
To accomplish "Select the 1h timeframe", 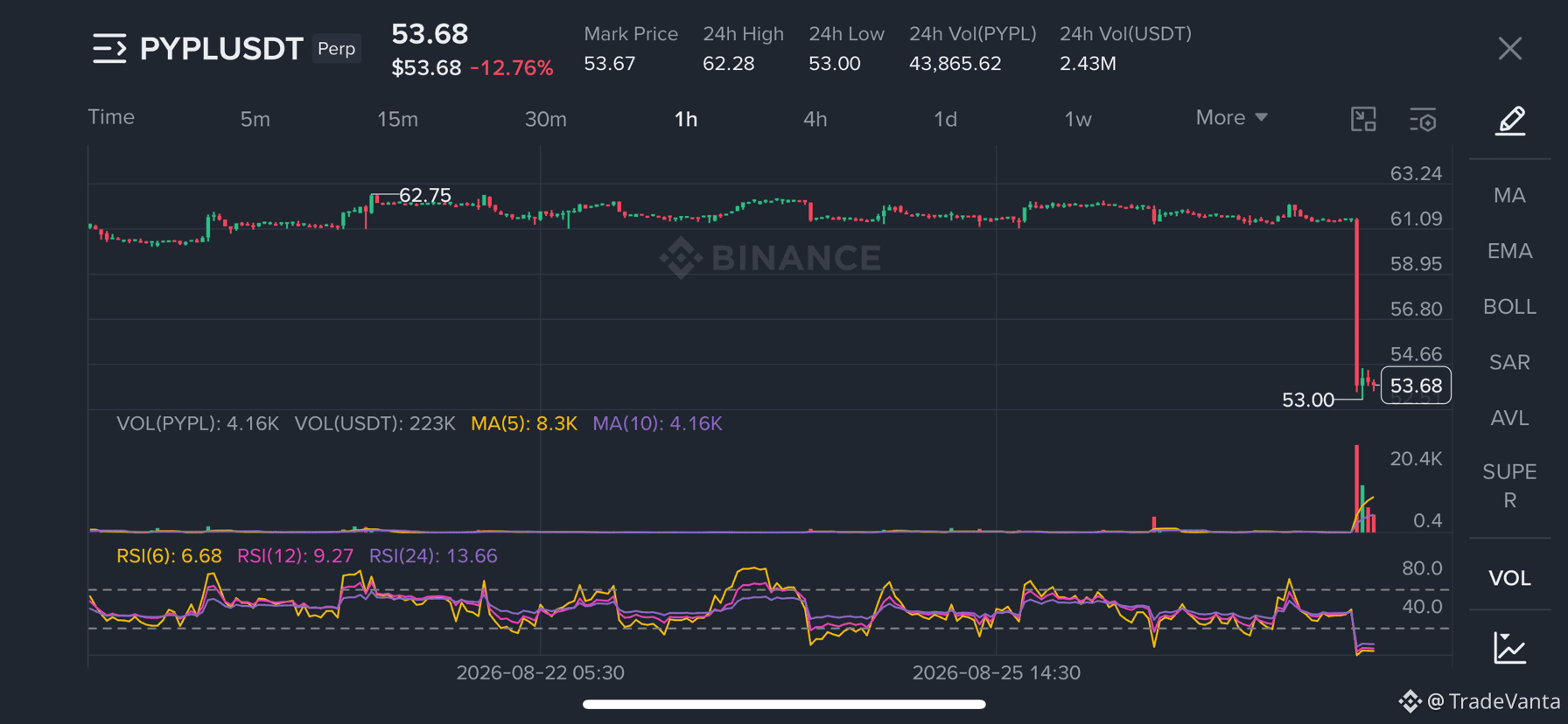I will click(x=686, y=119).
